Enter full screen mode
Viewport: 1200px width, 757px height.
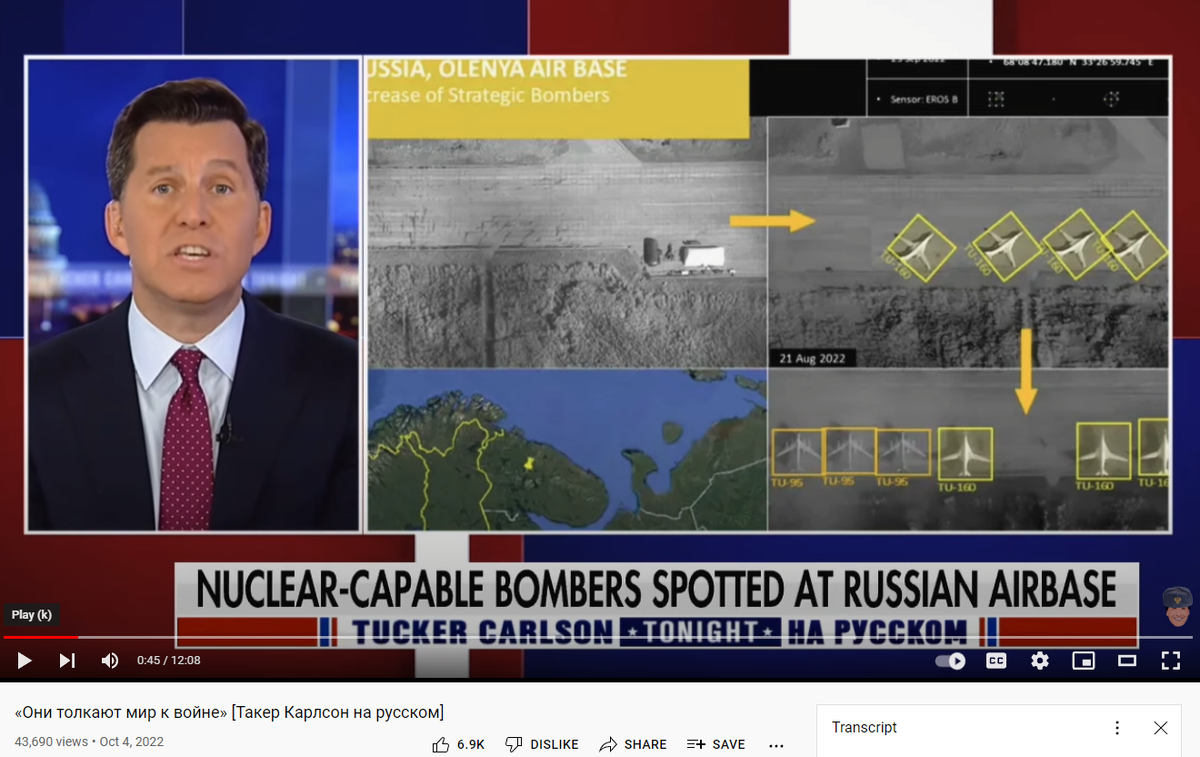click(x=1170, y=661)
